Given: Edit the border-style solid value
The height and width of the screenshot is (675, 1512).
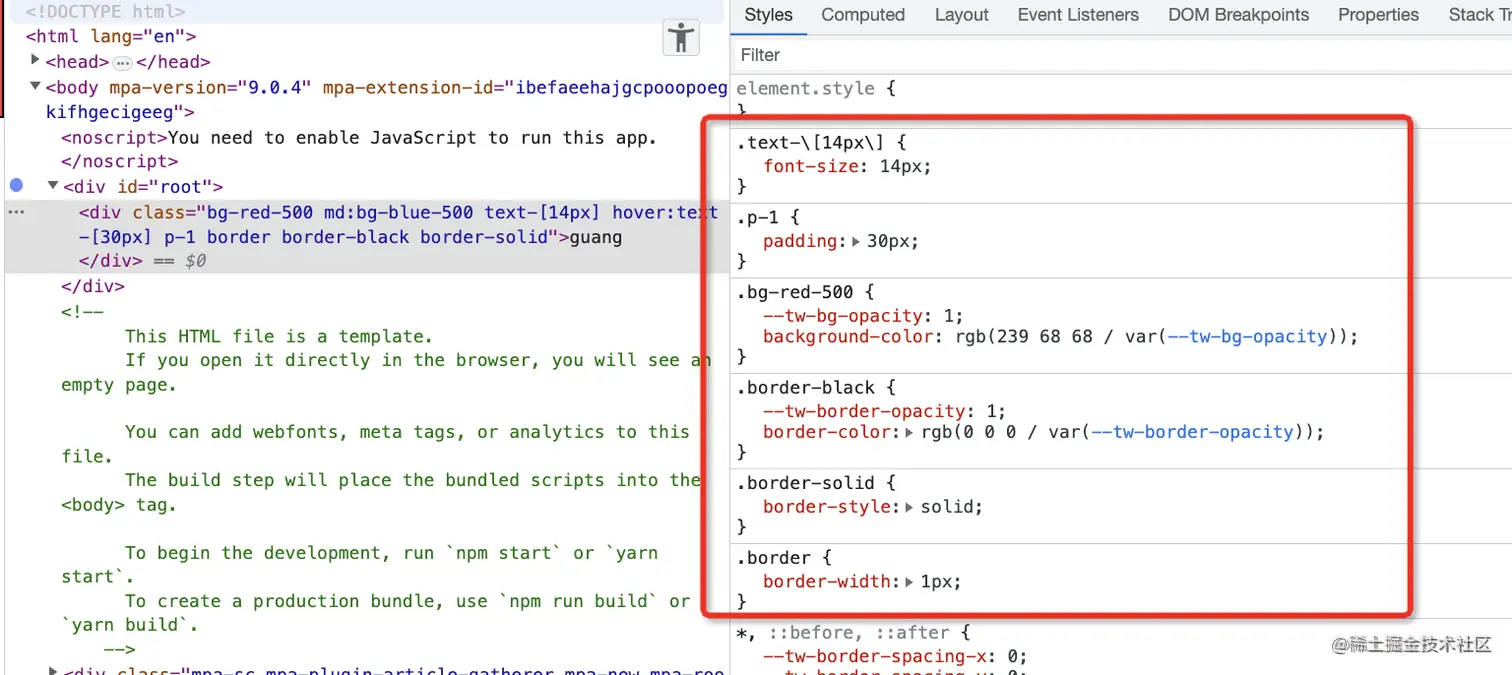Looking at the screenshot, I should (x=946, y=507).
